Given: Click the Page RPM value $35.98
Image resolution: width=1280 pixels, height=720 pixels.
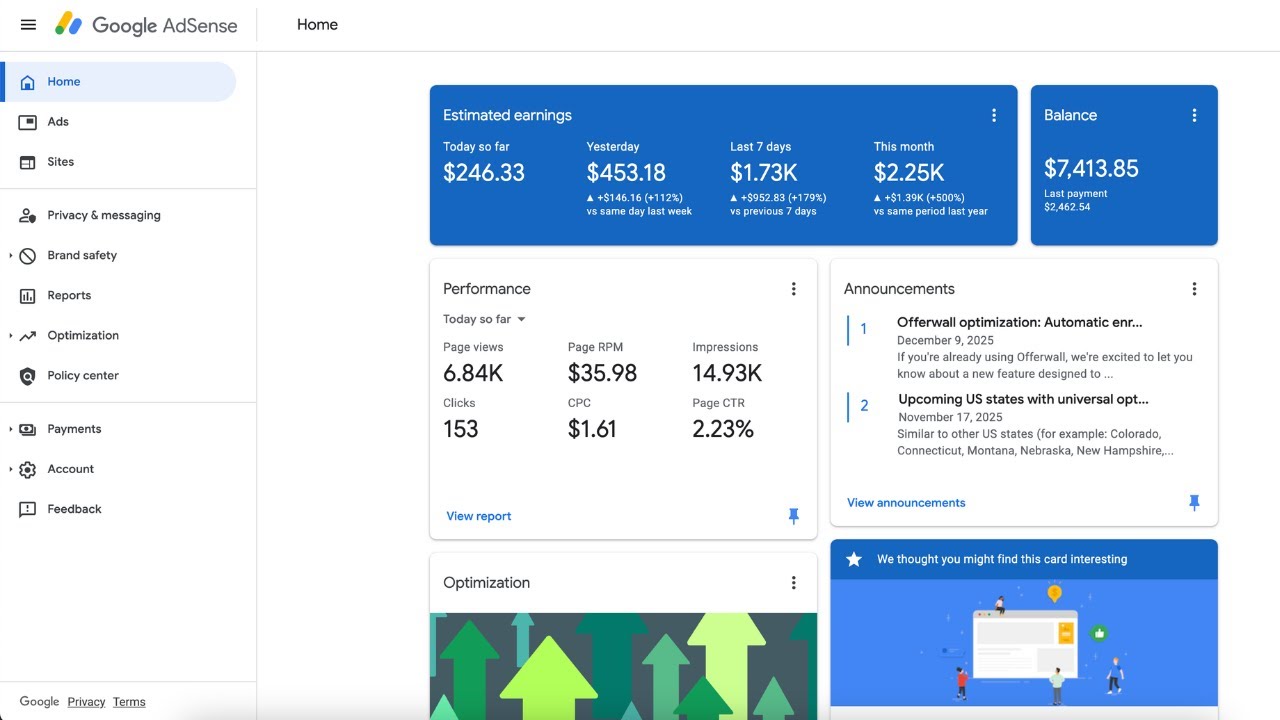Looking at the screenshot, I should 602,373.
